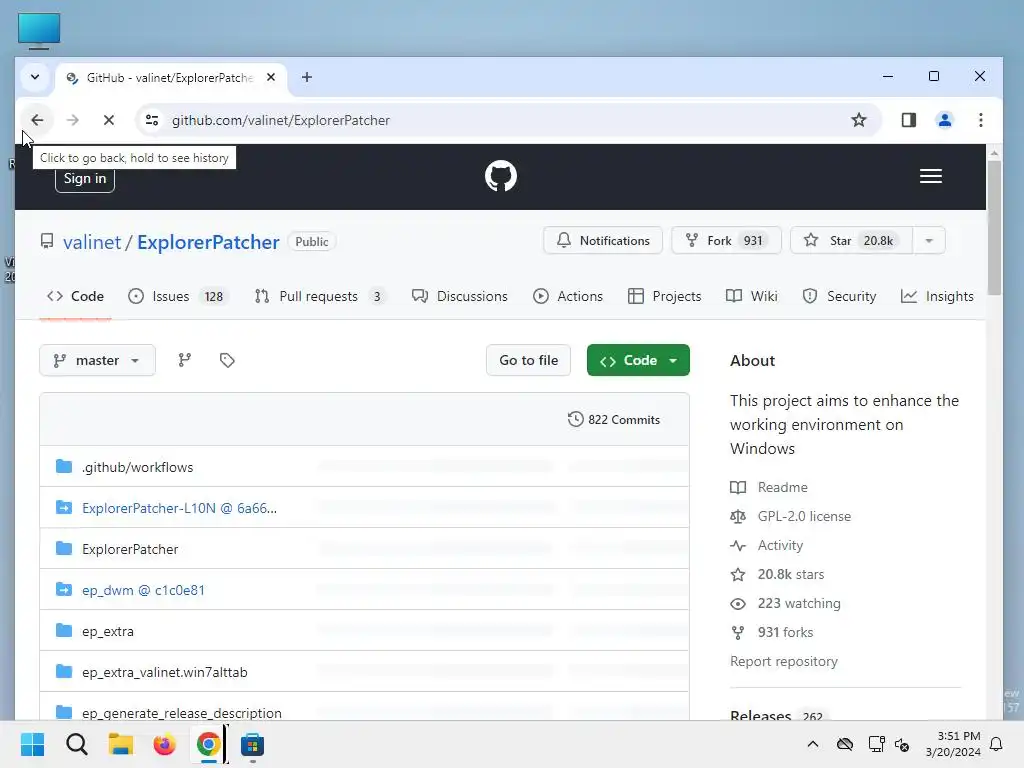Launch File Explorer from taskbar
1024x768 pixels.
coord(121,744)
